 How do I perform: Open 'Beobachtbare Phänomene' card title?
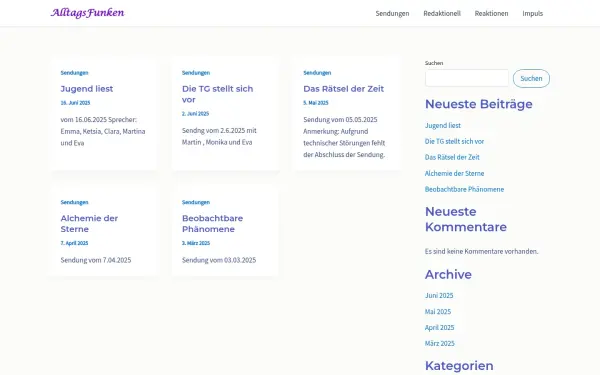(x=212, y=223)
